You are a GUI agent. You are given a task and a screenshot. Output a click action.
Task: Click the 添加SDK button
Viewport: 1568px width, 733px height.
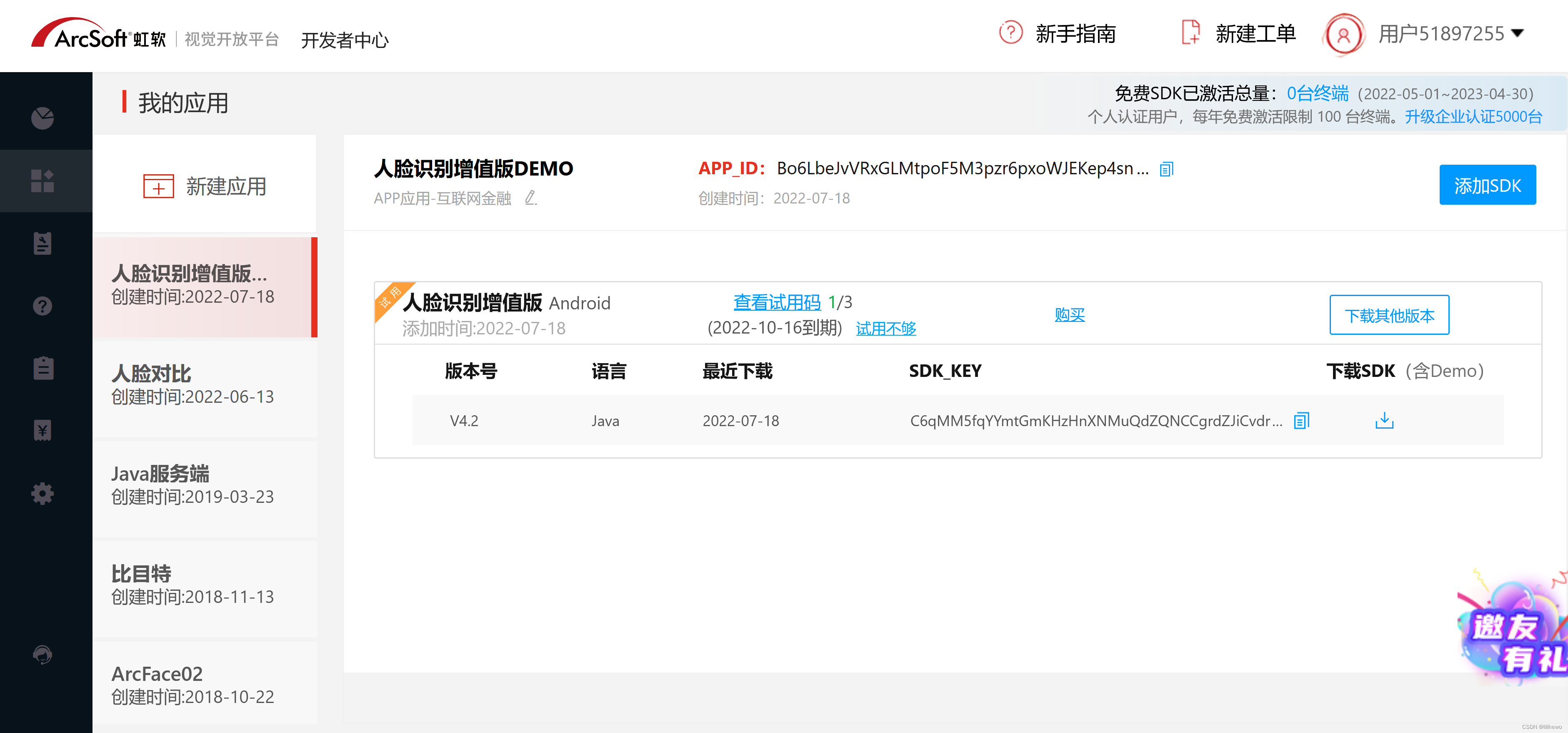pyautogui.click(x=1488, y=185)
